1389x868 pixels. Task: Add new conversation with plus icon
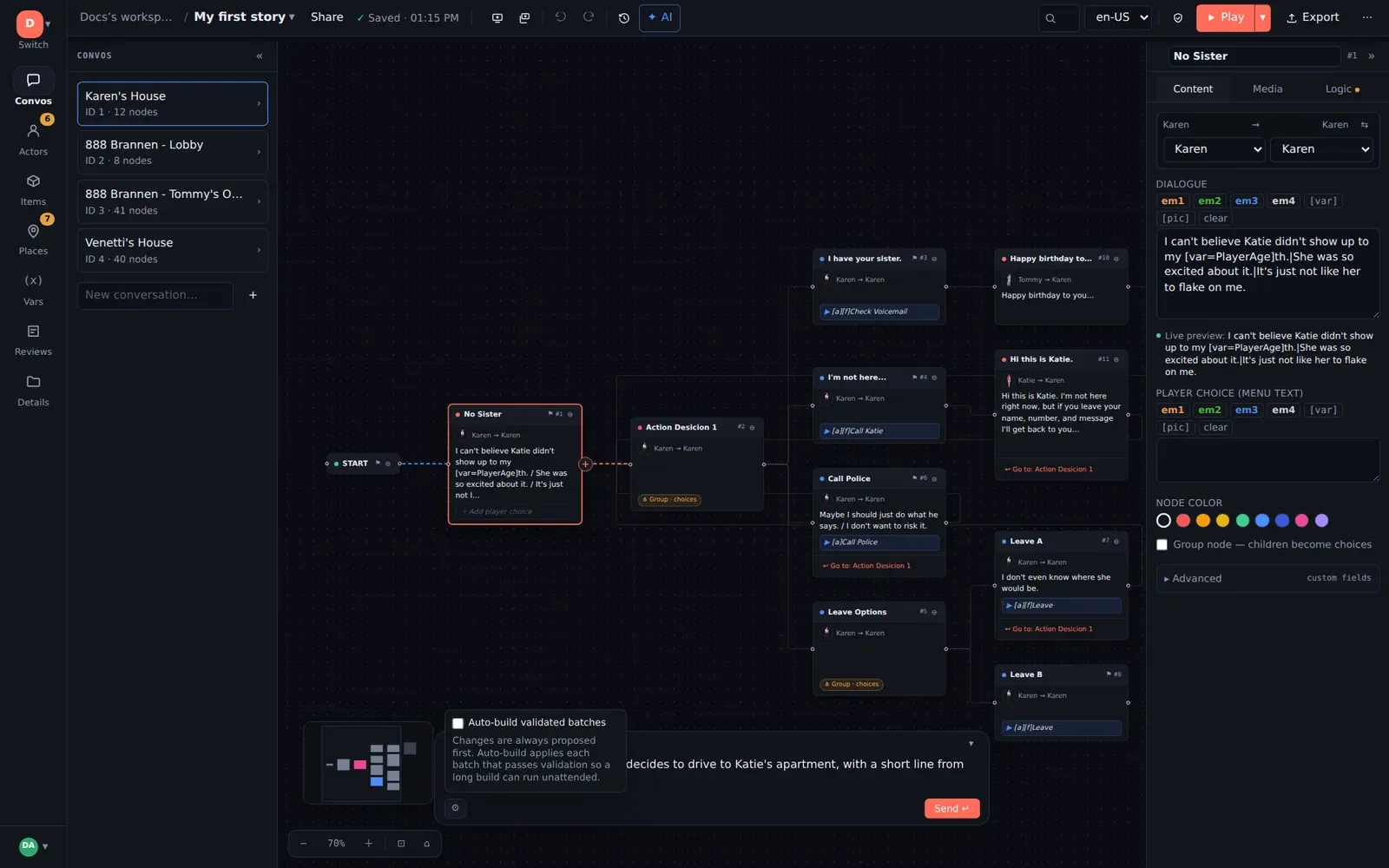coord(253,295)
